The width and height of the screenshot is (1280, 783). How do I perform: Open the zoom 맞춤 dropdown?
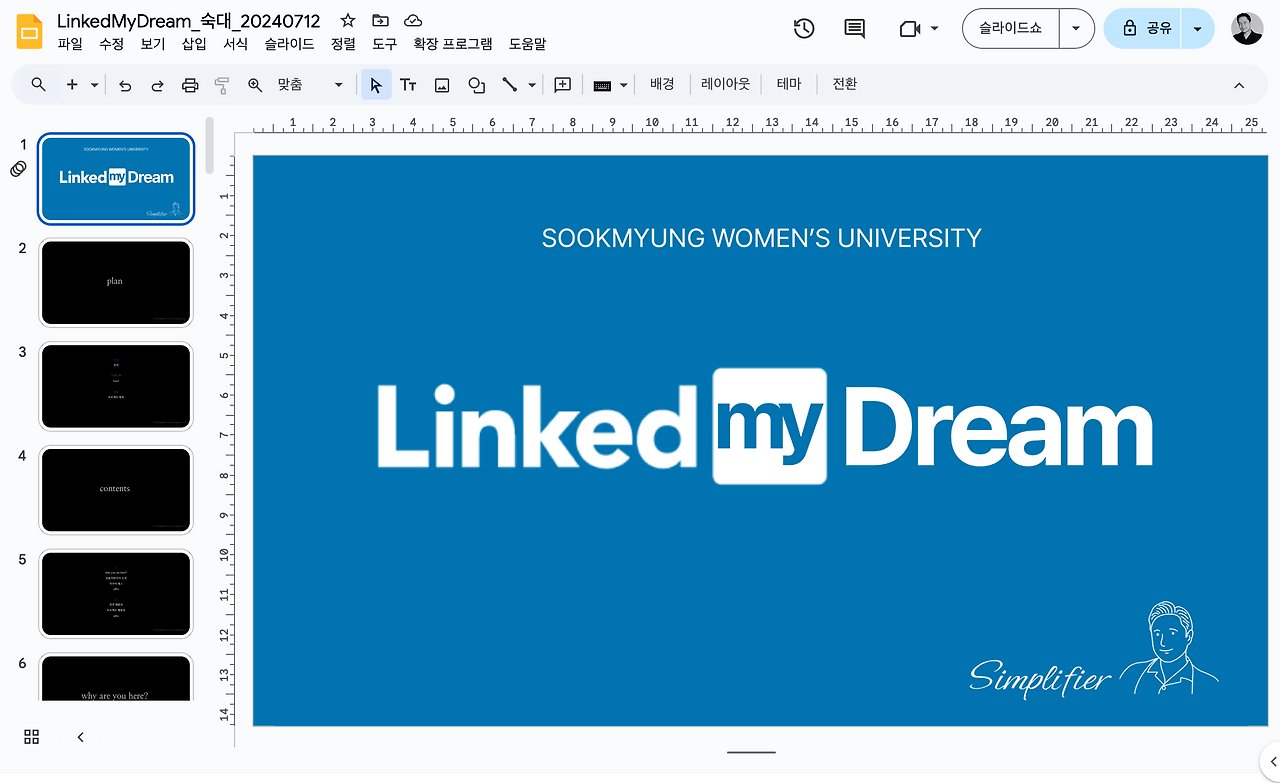click(x=310, y=85)
